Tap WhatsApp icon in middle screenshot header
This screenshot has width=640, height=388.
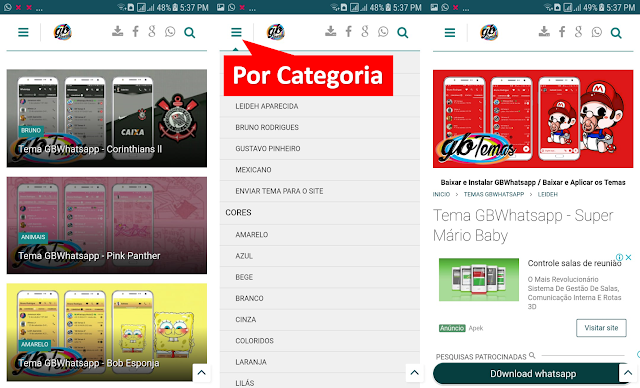[x=383, y=32]
